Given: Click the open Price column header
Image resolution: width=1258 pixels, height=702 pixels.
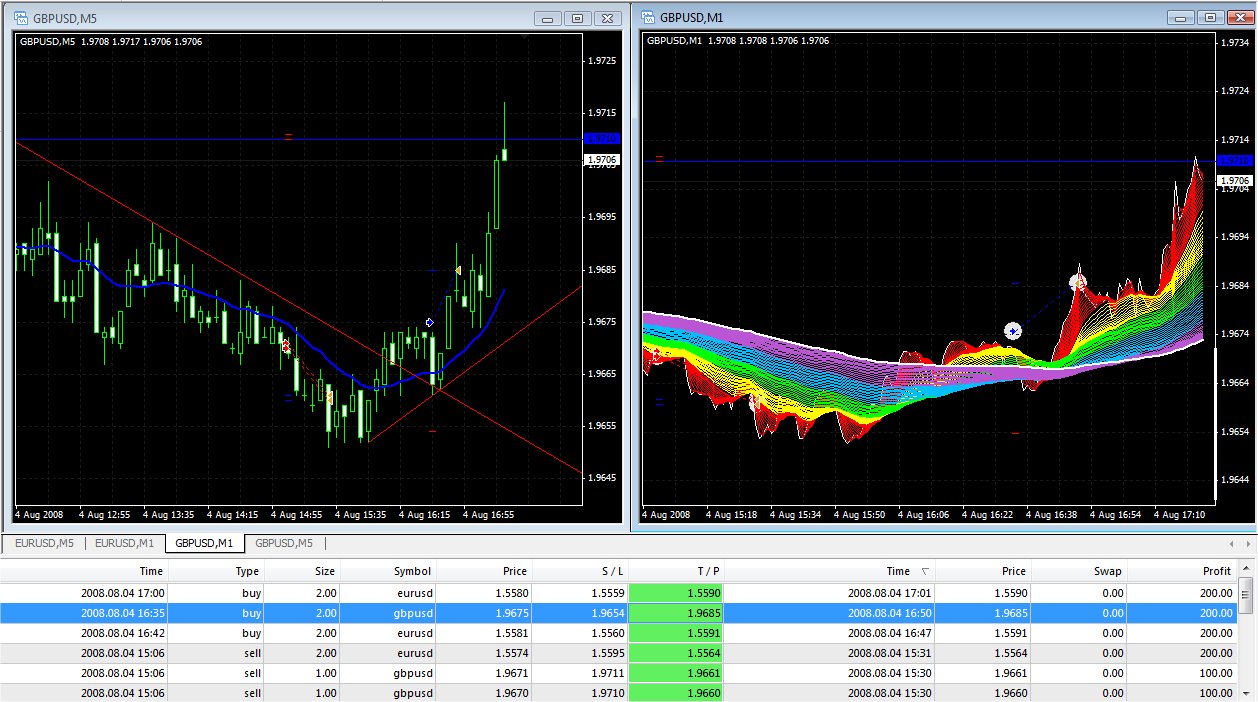Looking at the screenshot, I should pyautogui.click(x=484, y=571).
